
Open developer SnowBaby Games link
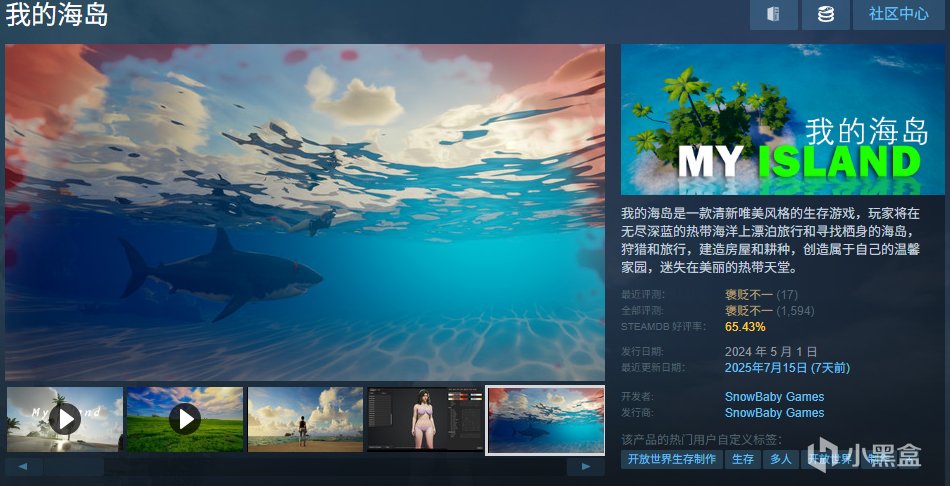tap(774, 397)
